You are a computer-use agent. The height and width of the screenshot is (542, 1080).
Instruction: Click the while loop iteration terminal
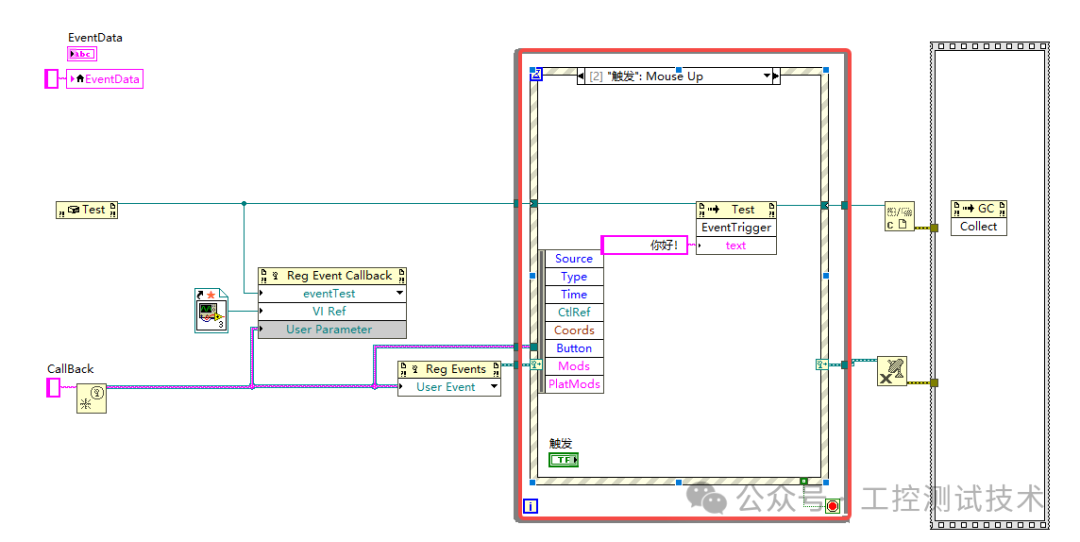(x=530, y=506)
